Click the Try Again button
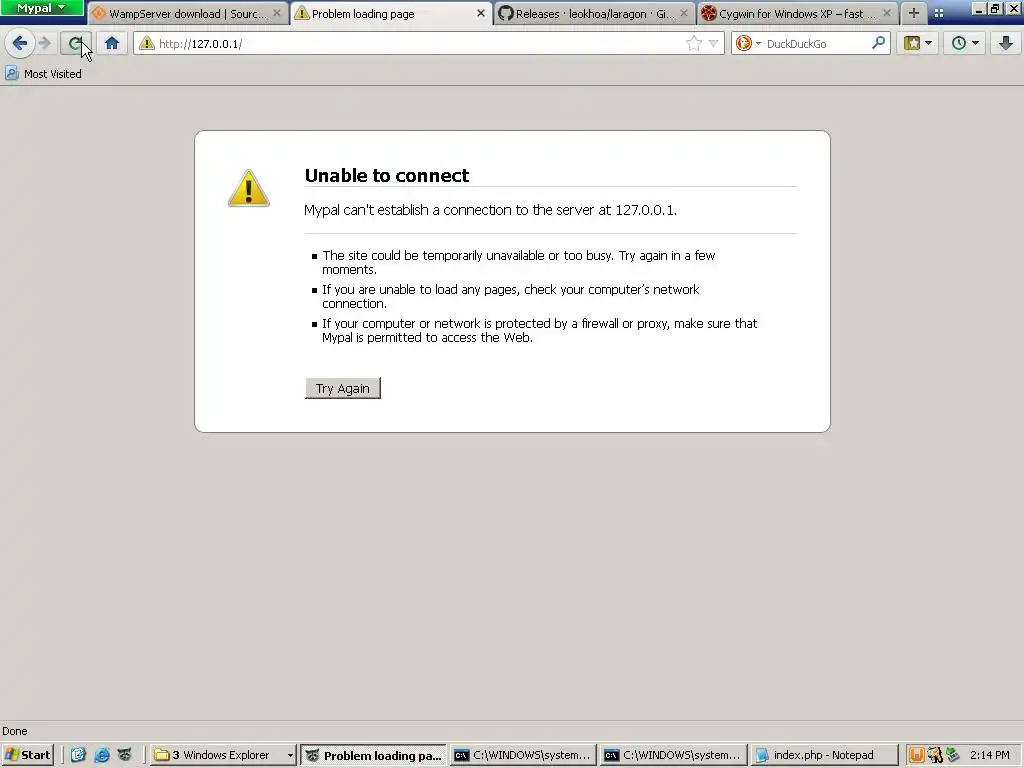 (x=343, y=388)
